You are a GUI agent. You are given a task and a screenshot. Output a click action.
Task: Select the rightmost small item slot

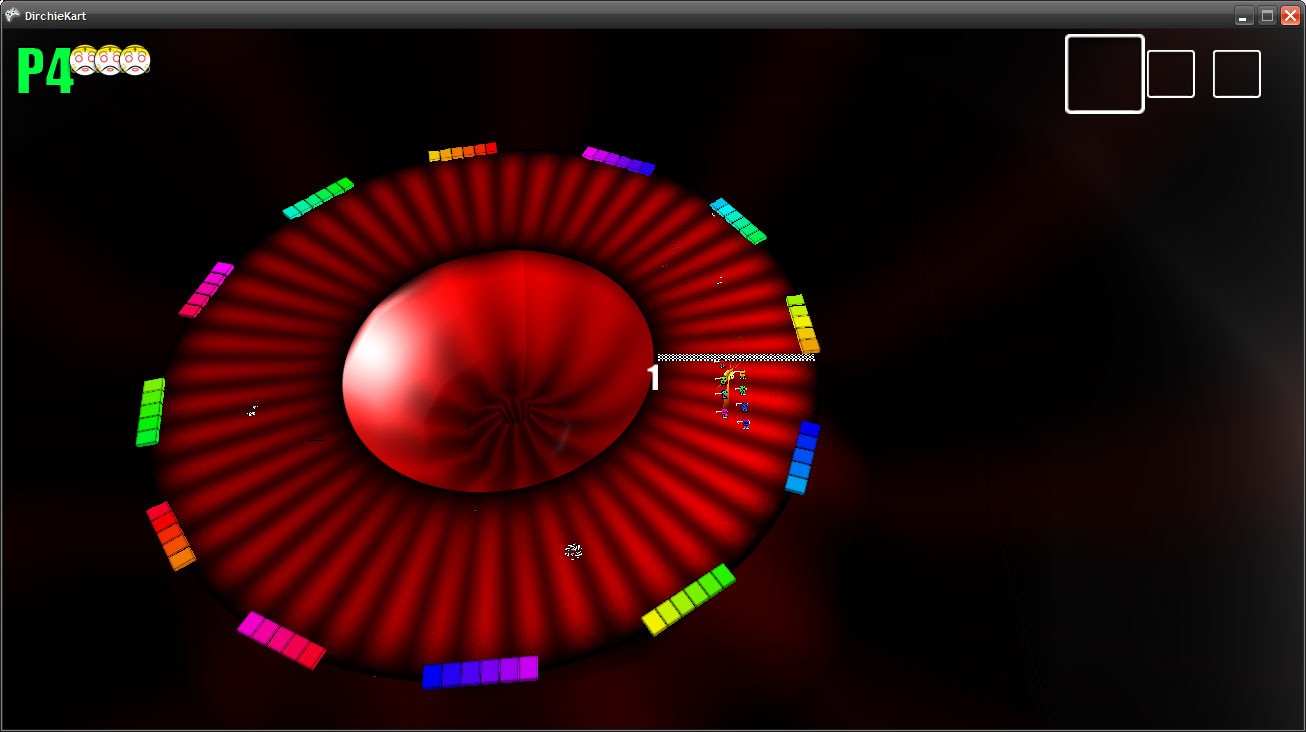click(x=1236, y=74)
